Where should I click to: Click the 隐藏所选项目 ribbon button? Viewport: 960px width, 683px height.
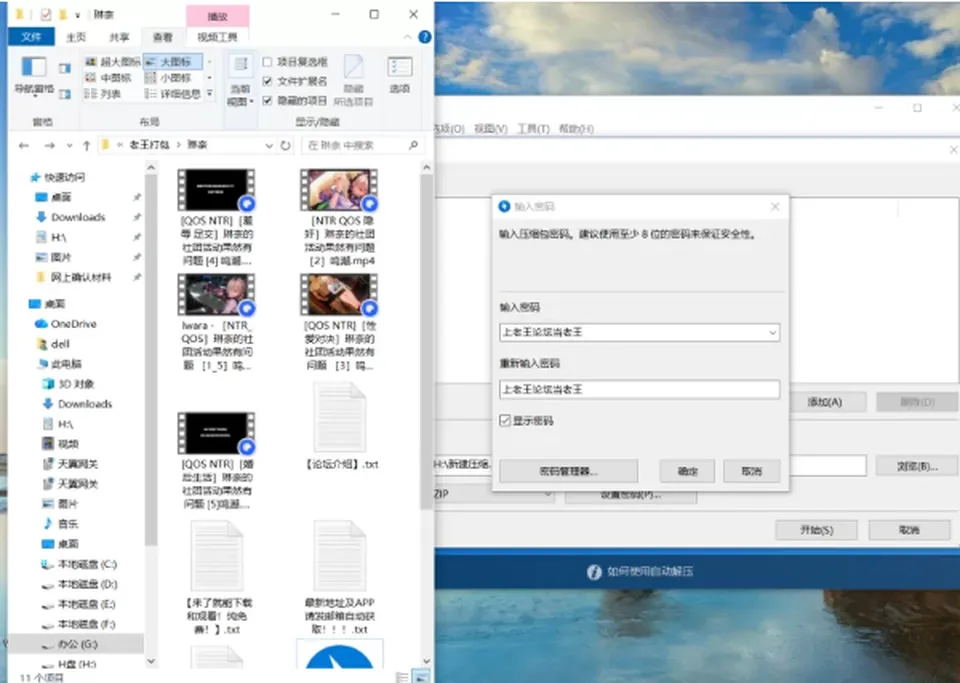[x=353, y=81]
